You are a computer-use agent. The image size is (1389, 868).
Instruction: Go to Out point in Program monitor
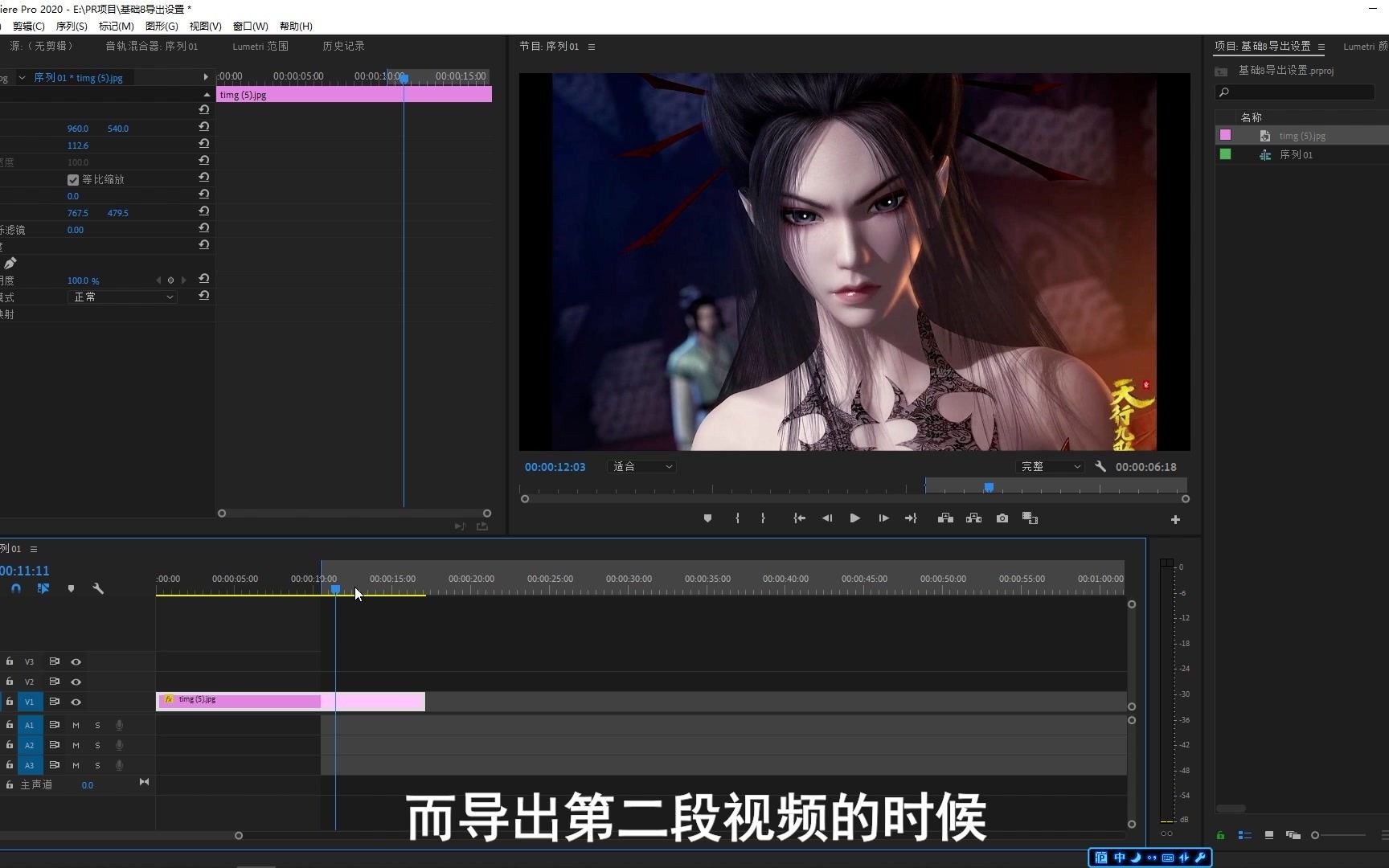911,518
